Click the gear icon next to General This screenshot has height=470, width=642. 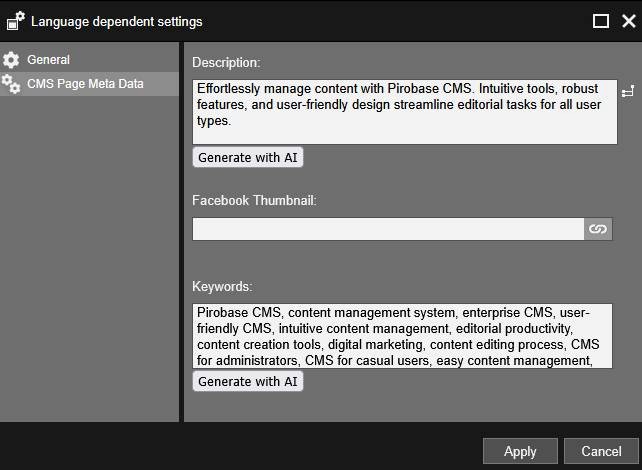click(x=11, y=60)
